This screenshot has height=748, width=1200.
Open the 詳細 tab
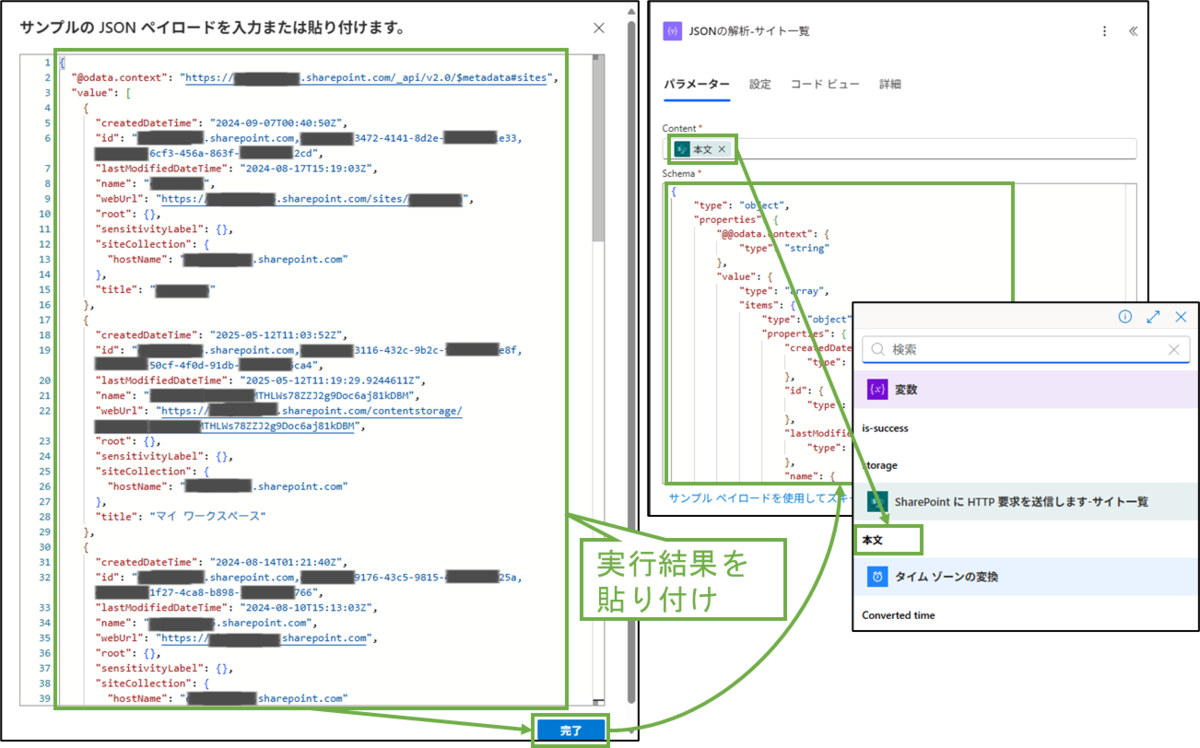pos(890,84)
